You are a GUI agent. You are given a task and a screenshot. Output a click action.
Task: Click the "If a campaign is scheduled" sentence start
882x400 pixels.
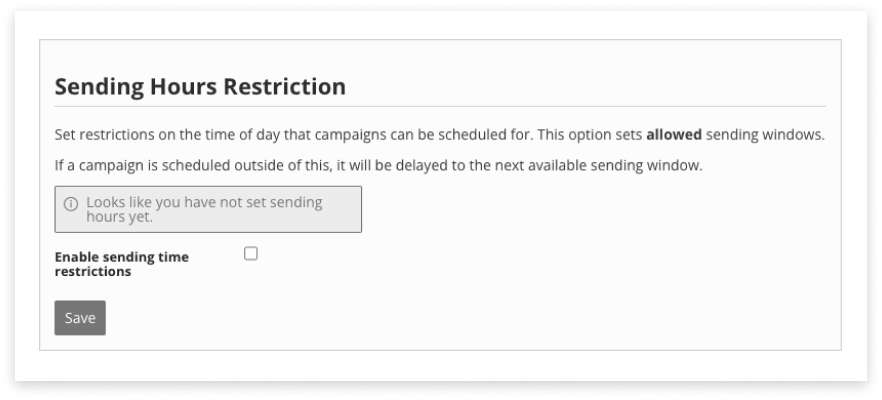[x=100, y=165]
